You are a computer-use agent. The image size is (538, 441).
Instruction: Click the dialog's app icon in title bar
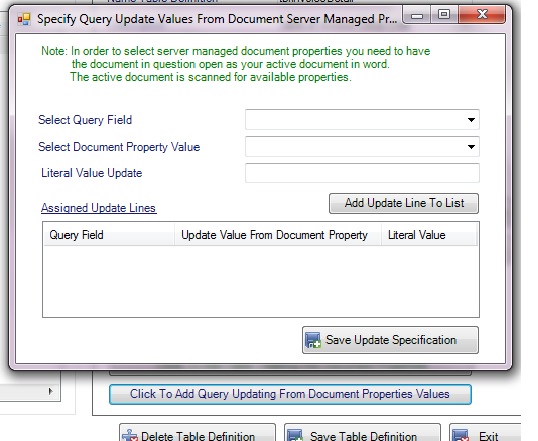[x=24, y=19]
